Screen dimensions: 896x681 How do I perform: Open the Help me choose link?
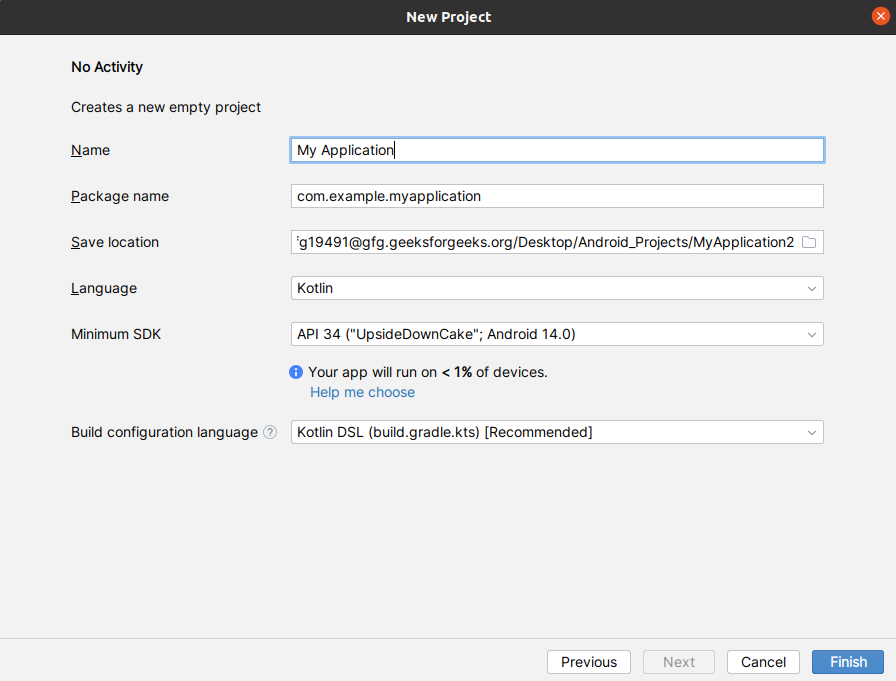(x=362, y=392)
